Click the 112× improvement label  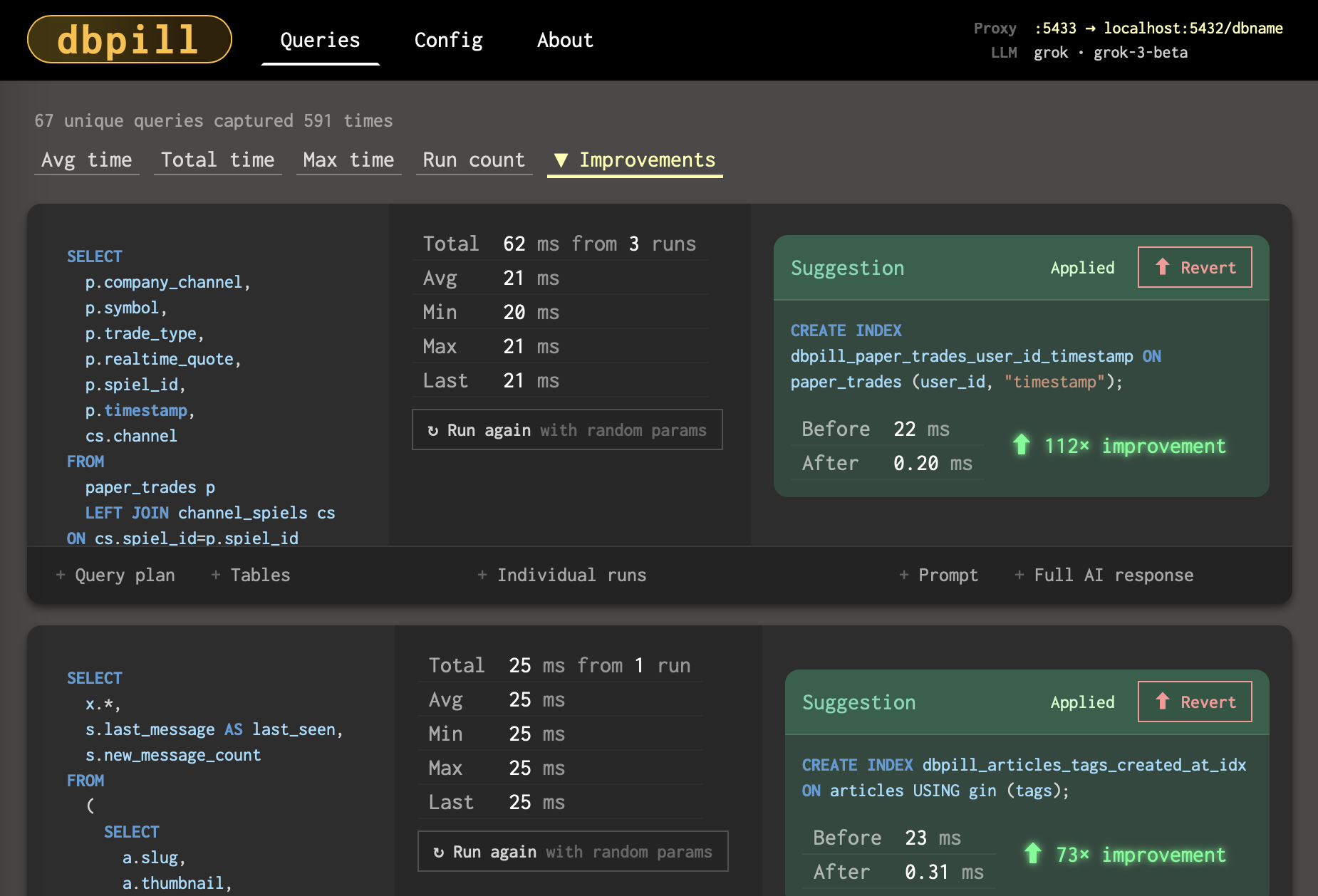[x=1119, y=446]
